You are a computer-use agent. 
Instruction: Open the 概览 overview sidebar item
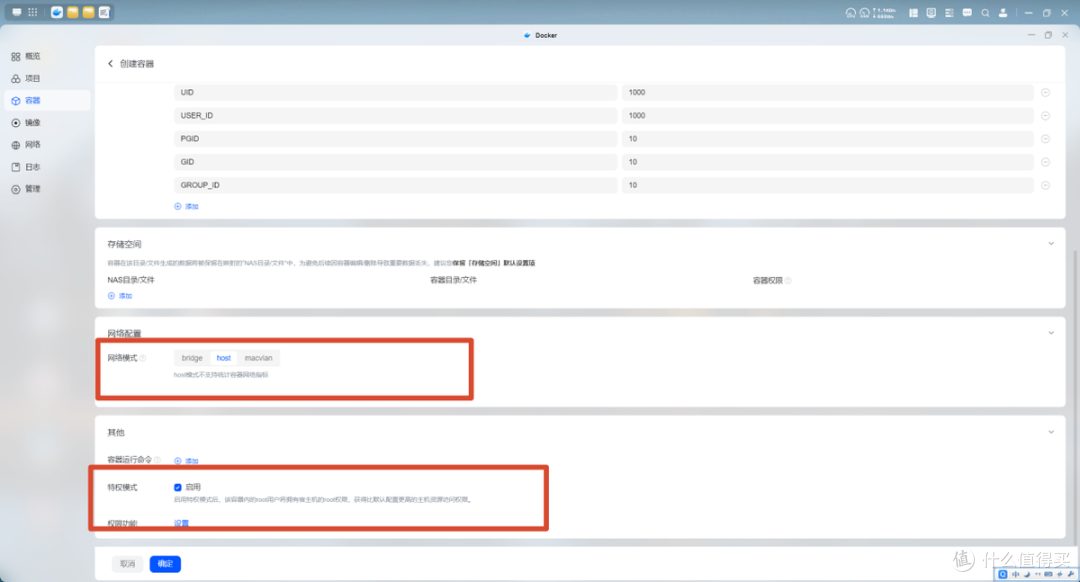[x=26, y=56]
